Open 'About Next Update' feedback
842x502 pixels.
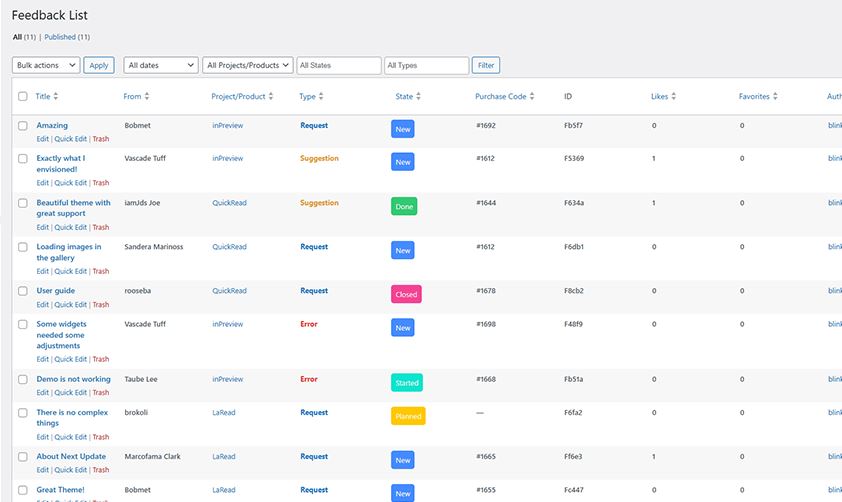pos(71,456)
